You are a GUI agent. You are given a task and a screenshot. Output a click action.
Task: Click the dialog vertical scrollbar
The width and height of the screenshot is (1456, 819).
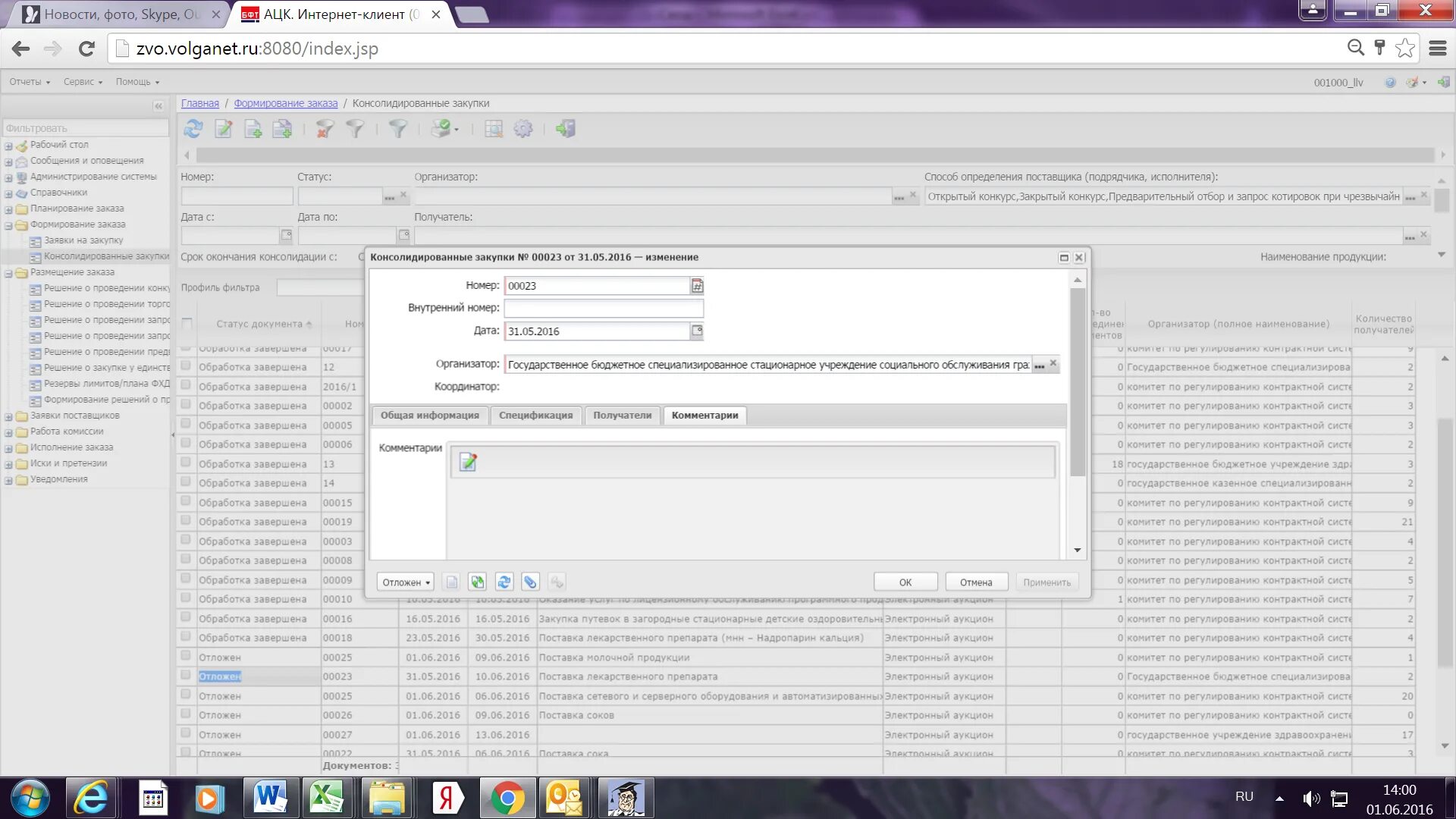pos(1077,383)
